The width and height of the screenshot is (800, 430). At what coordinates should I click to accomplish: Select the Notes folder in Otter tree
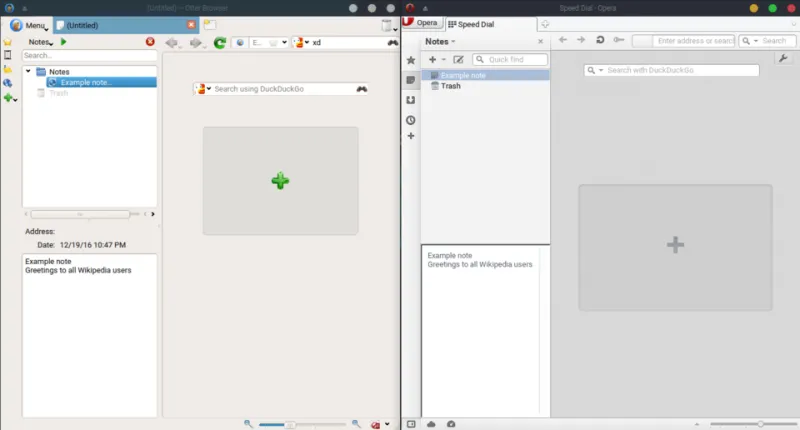[59, 72]
